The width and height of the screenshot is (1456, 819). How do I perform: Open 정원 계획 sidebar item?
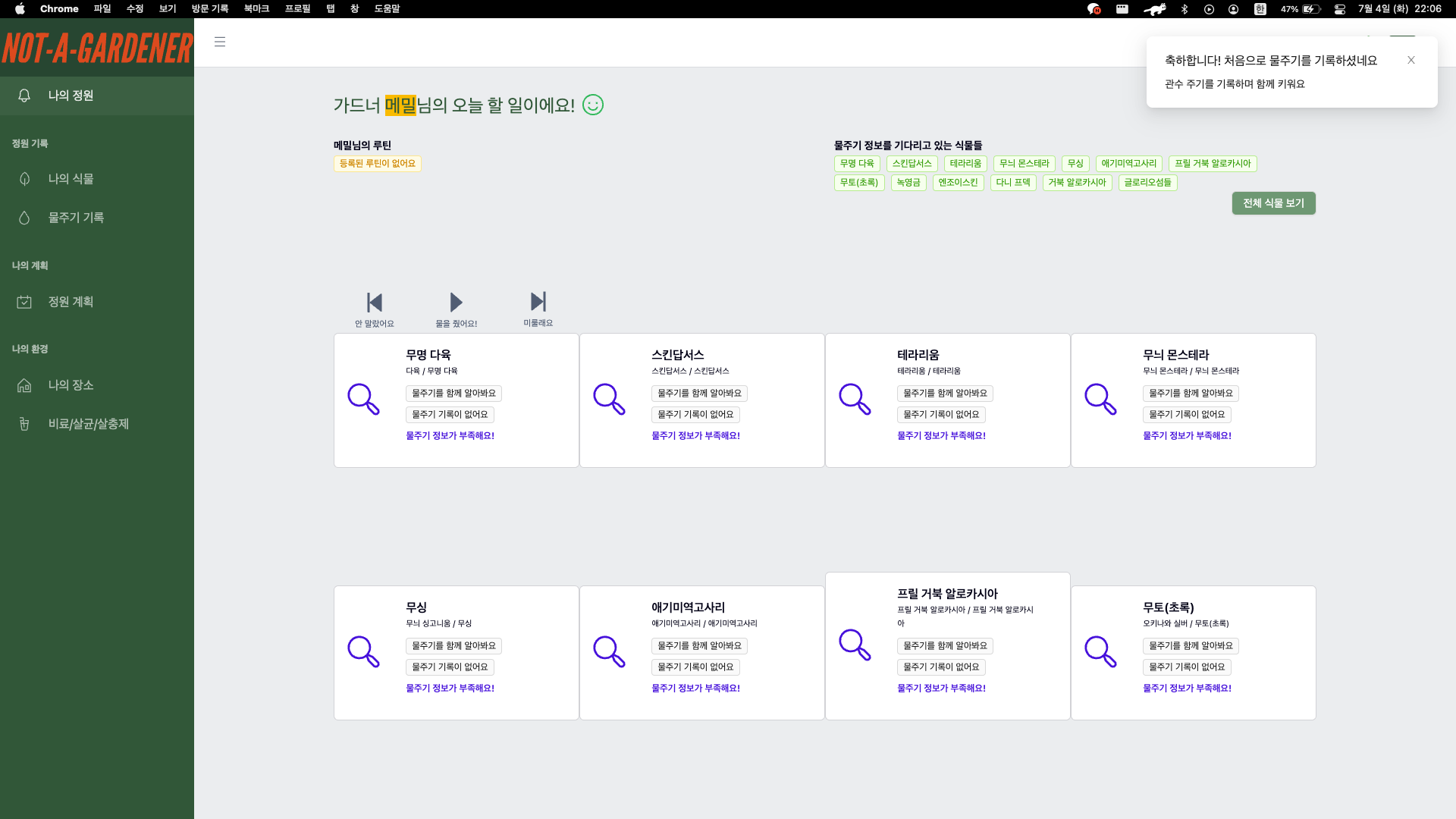(97, 302)
